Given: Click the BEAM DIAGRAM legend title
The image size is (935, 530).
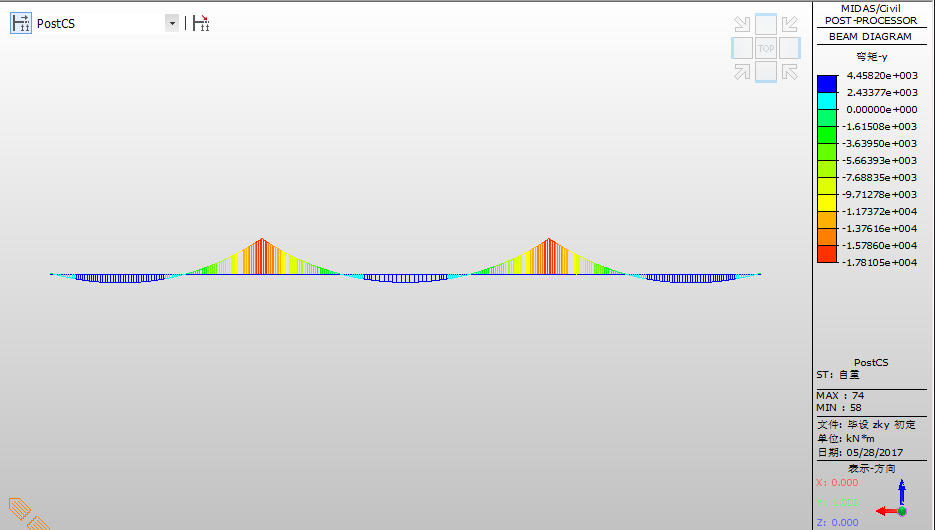Looking at the screenshot, I should [x=870, y=36].
